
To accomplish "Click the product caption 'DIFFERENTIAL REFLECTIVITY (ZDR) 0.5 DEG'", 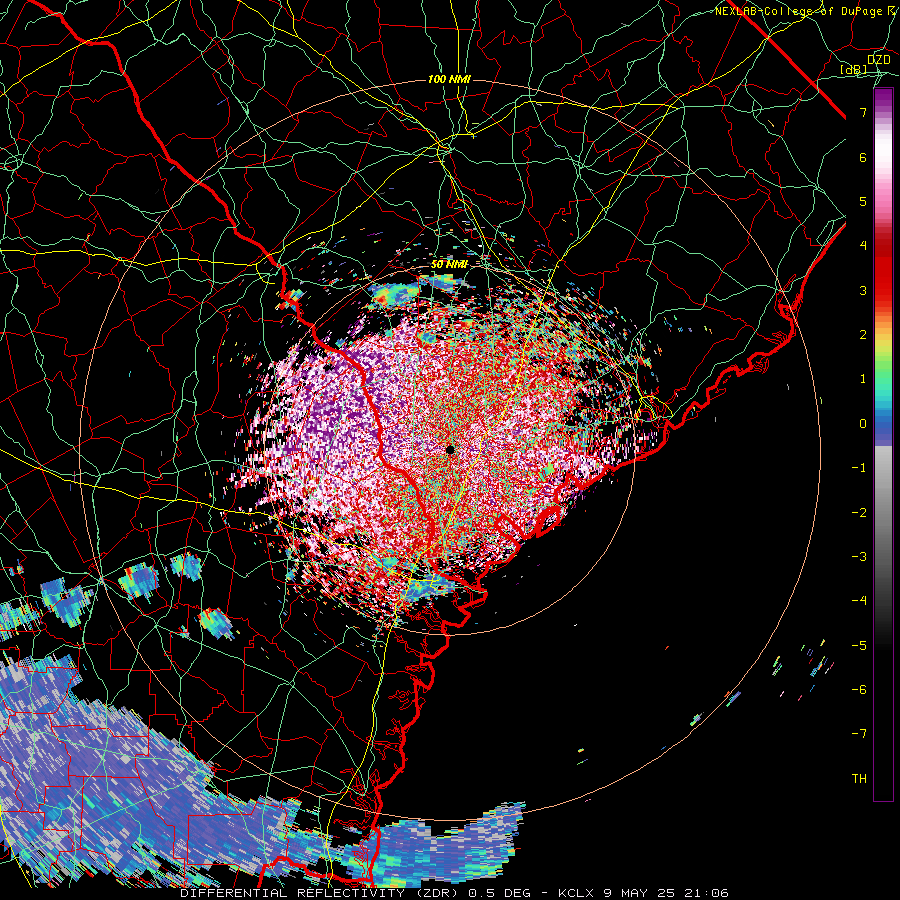I will click(x=355, y=893).
